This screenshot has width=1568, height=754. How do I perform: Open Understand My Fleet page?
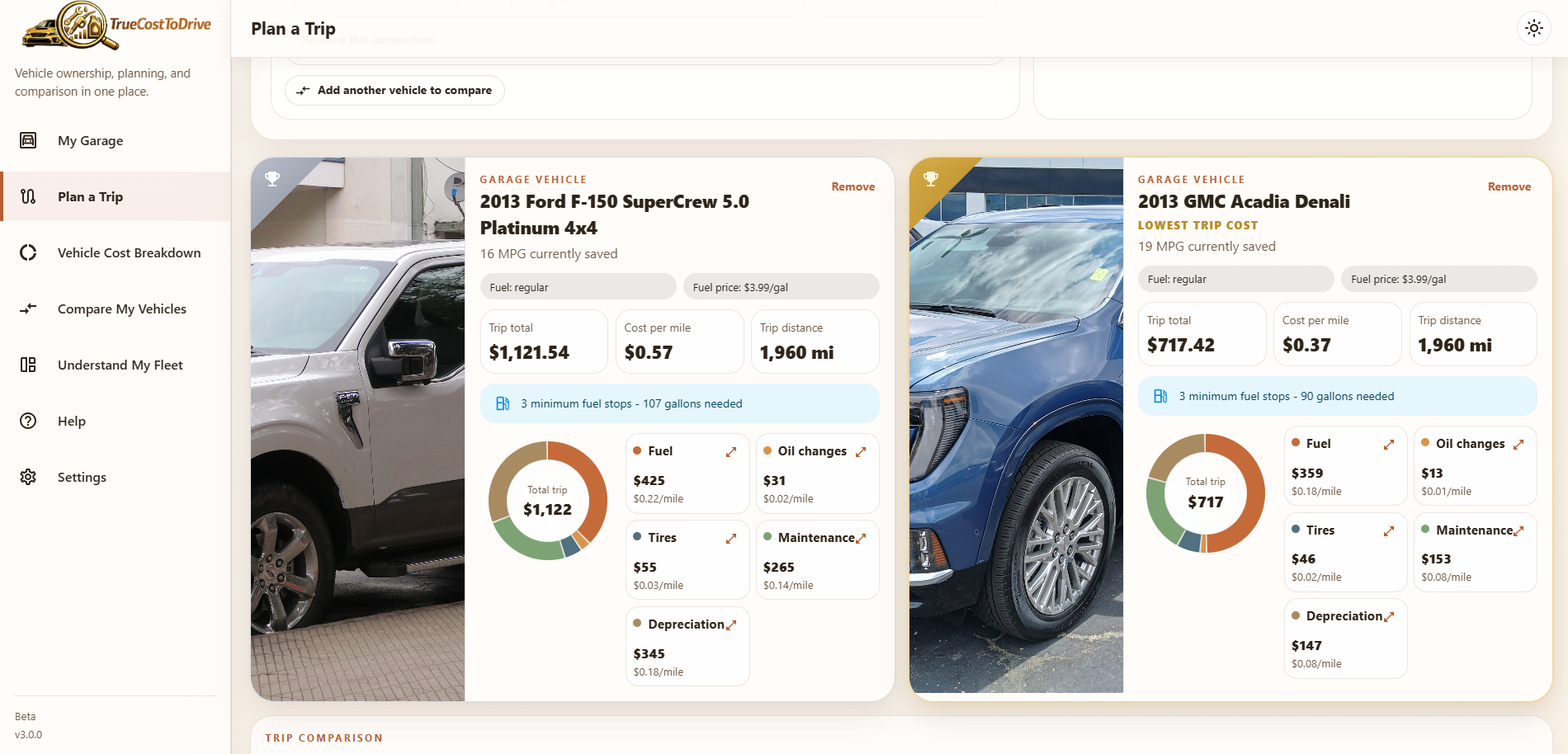[116, 365]
